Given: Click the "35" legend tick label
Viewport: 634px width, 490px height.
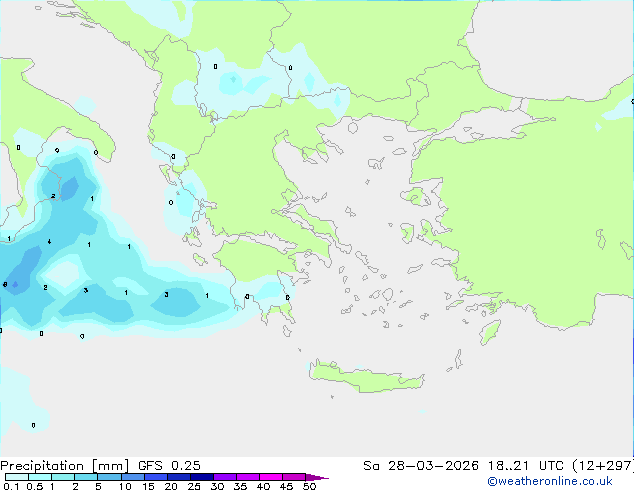Looking at the screenshot, I should [240, 486].
